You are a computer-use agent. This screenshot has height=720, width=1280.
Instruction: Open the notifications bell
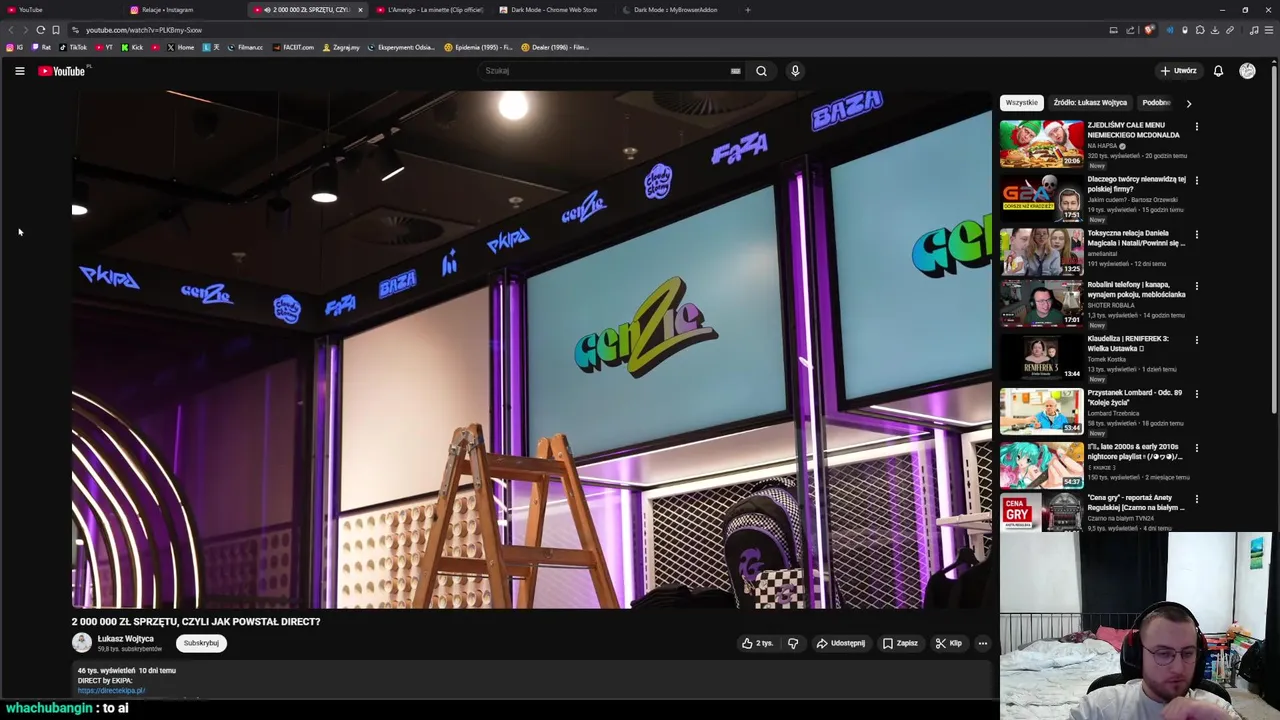tap(1218, 71)
